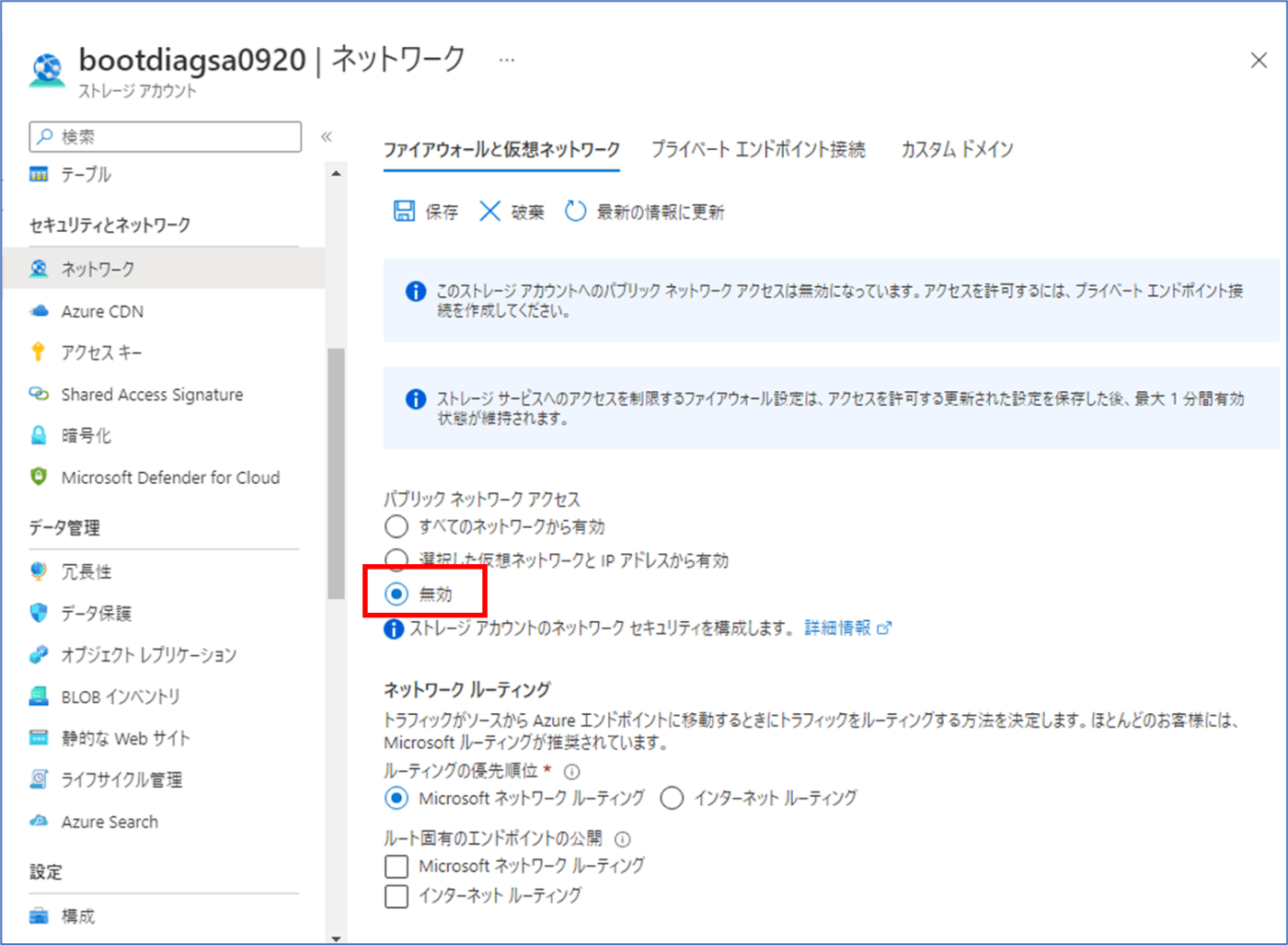Click the external link icon after 詳細情報

click(x=884, y=628)
